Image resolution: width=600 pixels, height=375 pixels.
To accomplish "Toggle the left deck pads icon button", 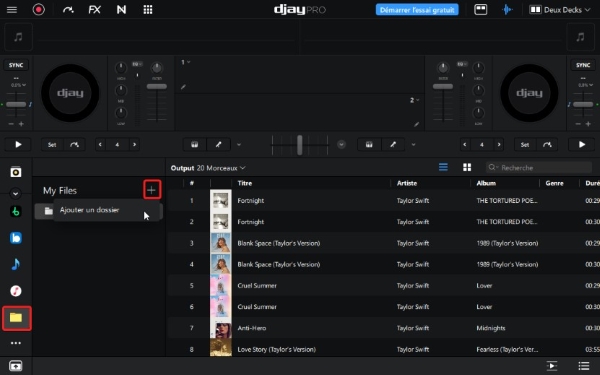I will [194, 145].
